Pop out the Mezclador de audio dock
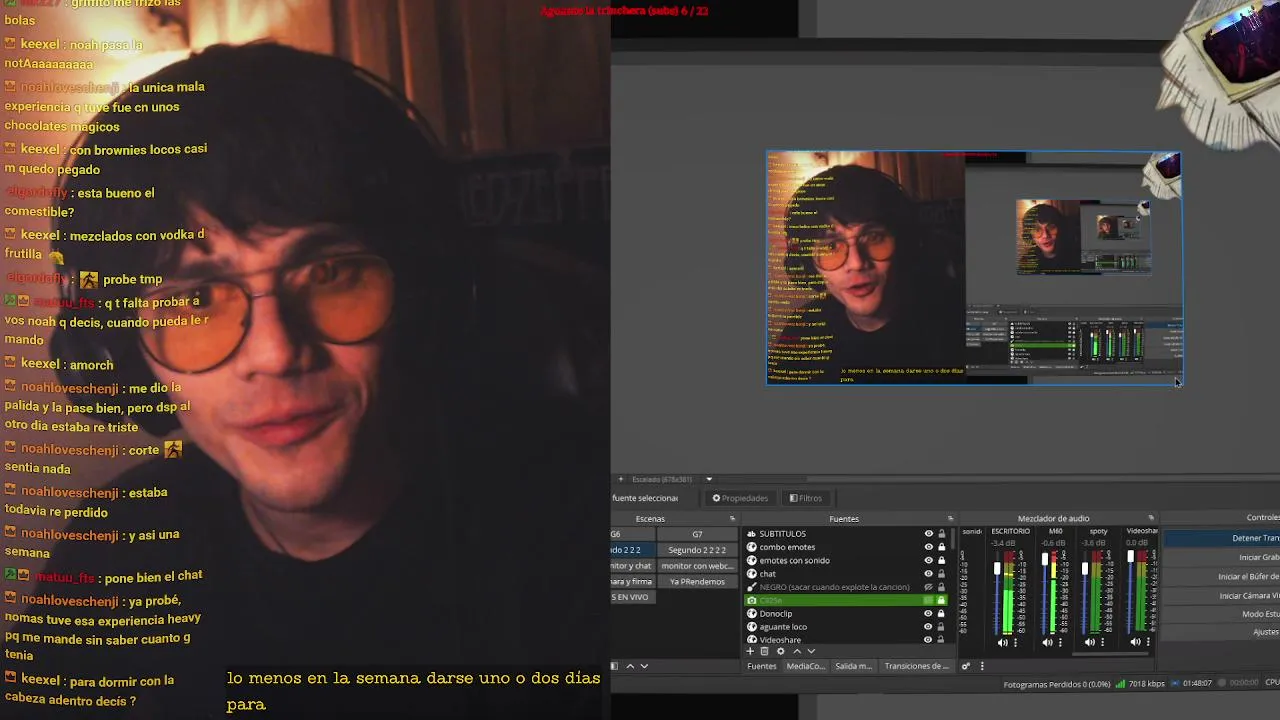 [x=1151, y=519]
